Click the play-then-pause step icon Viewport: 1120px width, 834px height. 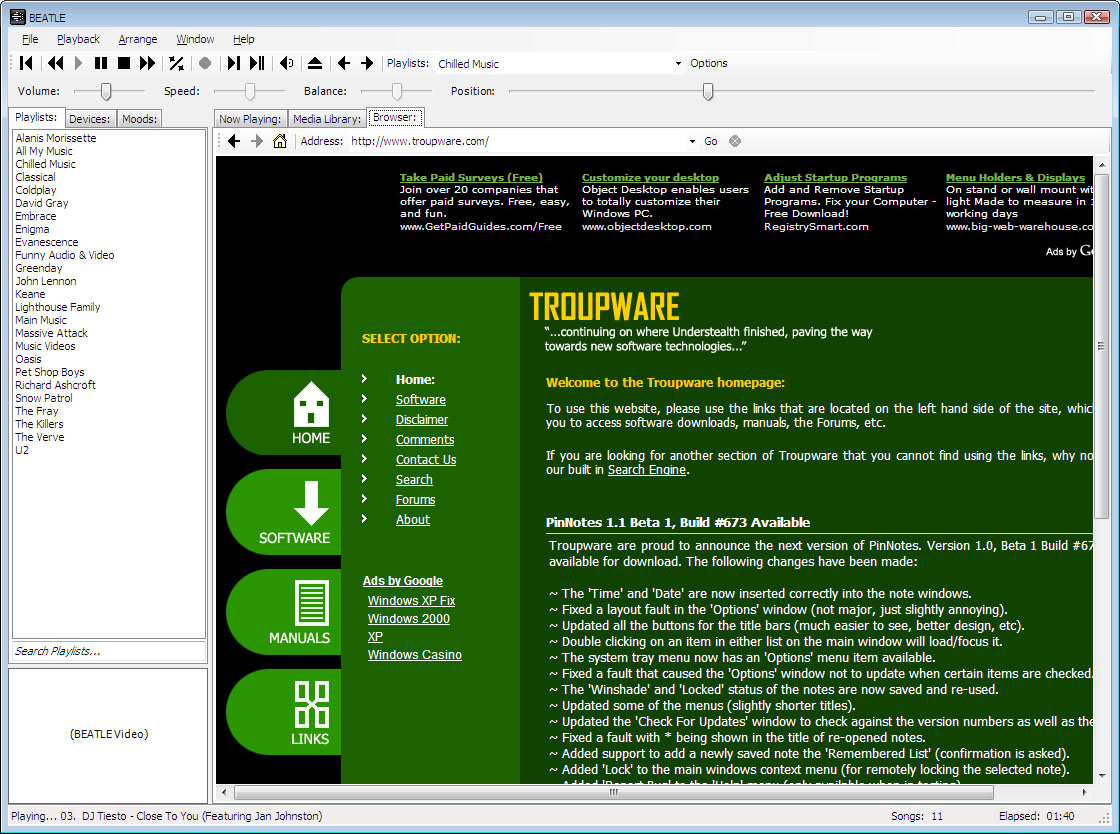[x=257, y=64]
